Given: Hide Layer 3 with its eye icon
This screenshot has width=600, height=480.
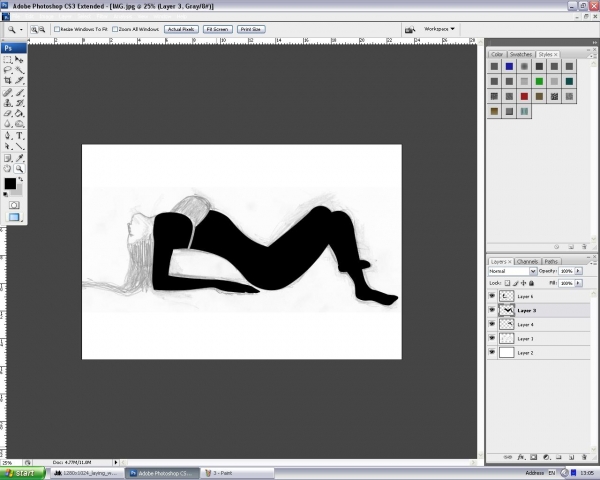Looking at the screenshot, I should coord(492,310).
